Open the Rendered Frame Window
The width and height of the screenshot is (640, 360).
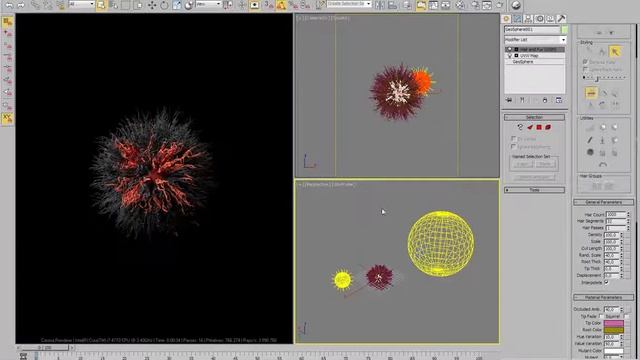[487, 5]
